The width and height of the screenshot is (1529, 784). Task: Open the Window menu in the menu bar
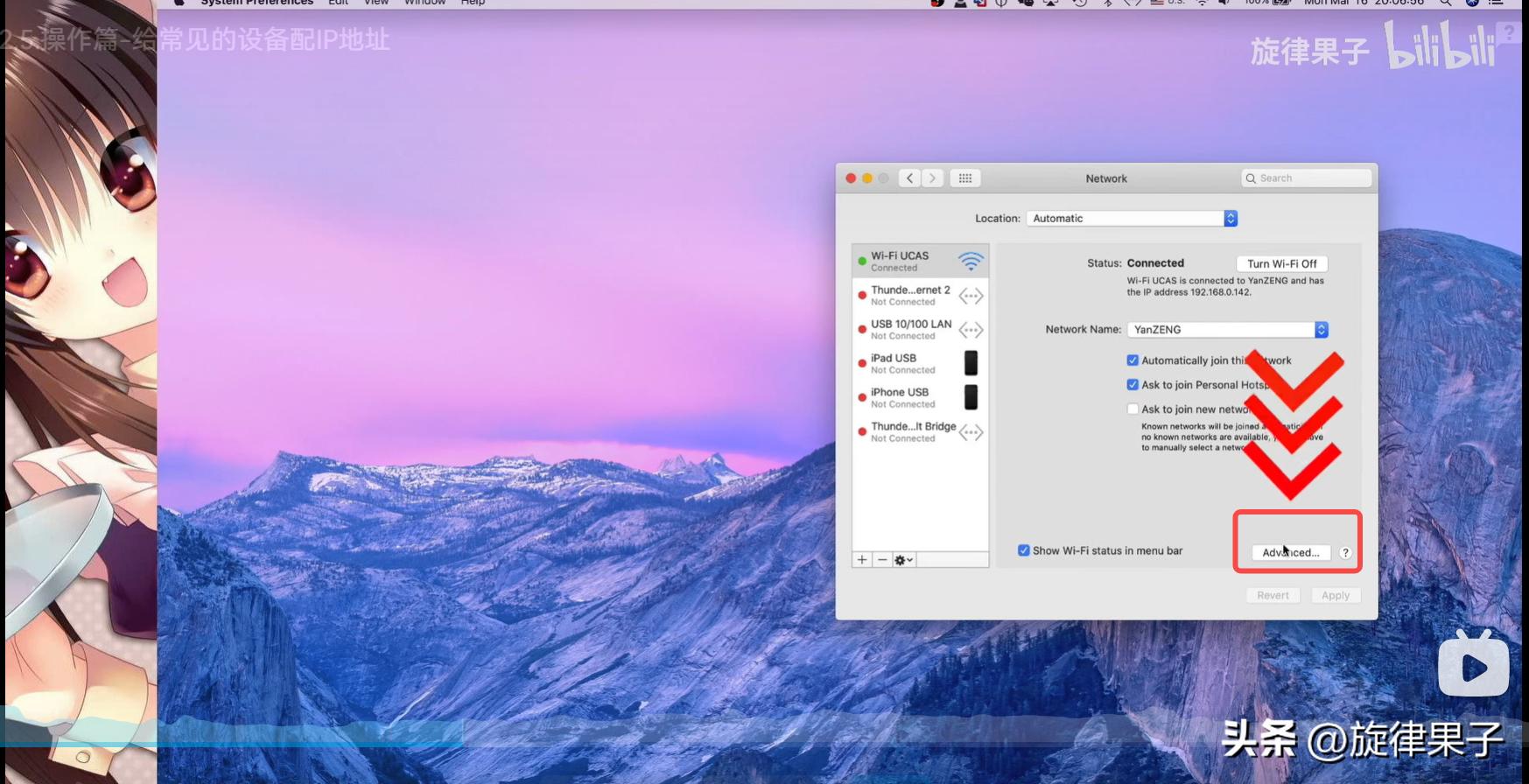[424, 3]
